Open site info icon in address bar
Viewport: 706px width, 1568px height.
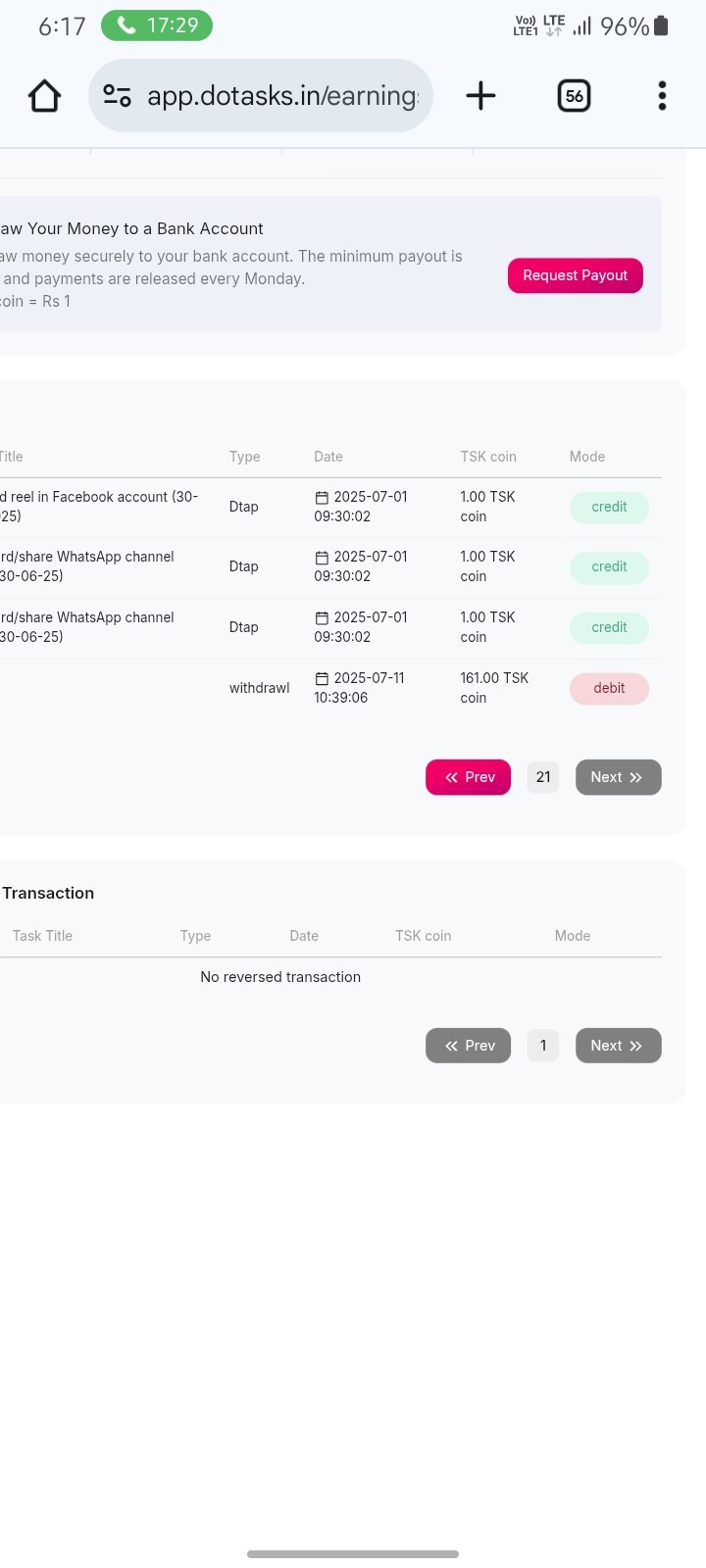[x=118, y=96]
